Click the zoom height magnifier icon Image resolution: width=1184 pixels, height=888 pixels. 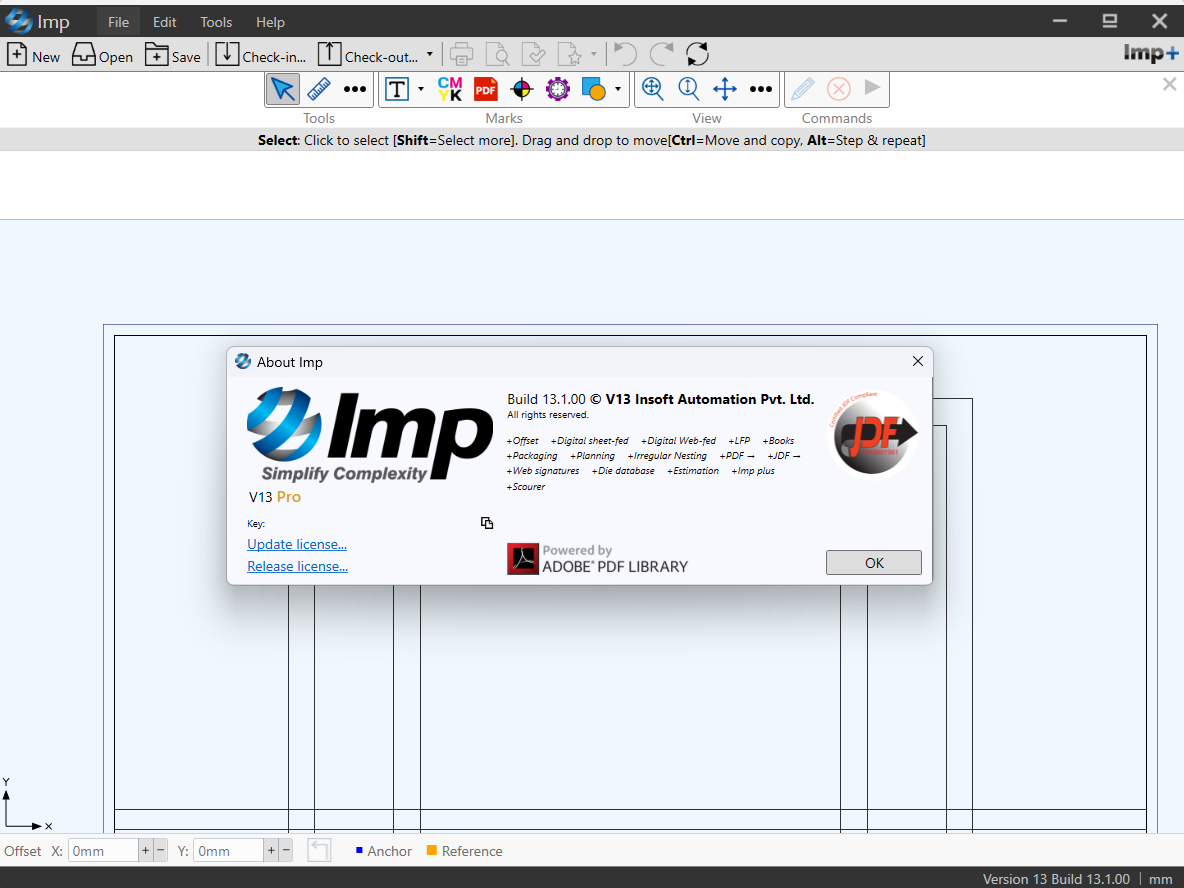[689, 89]
